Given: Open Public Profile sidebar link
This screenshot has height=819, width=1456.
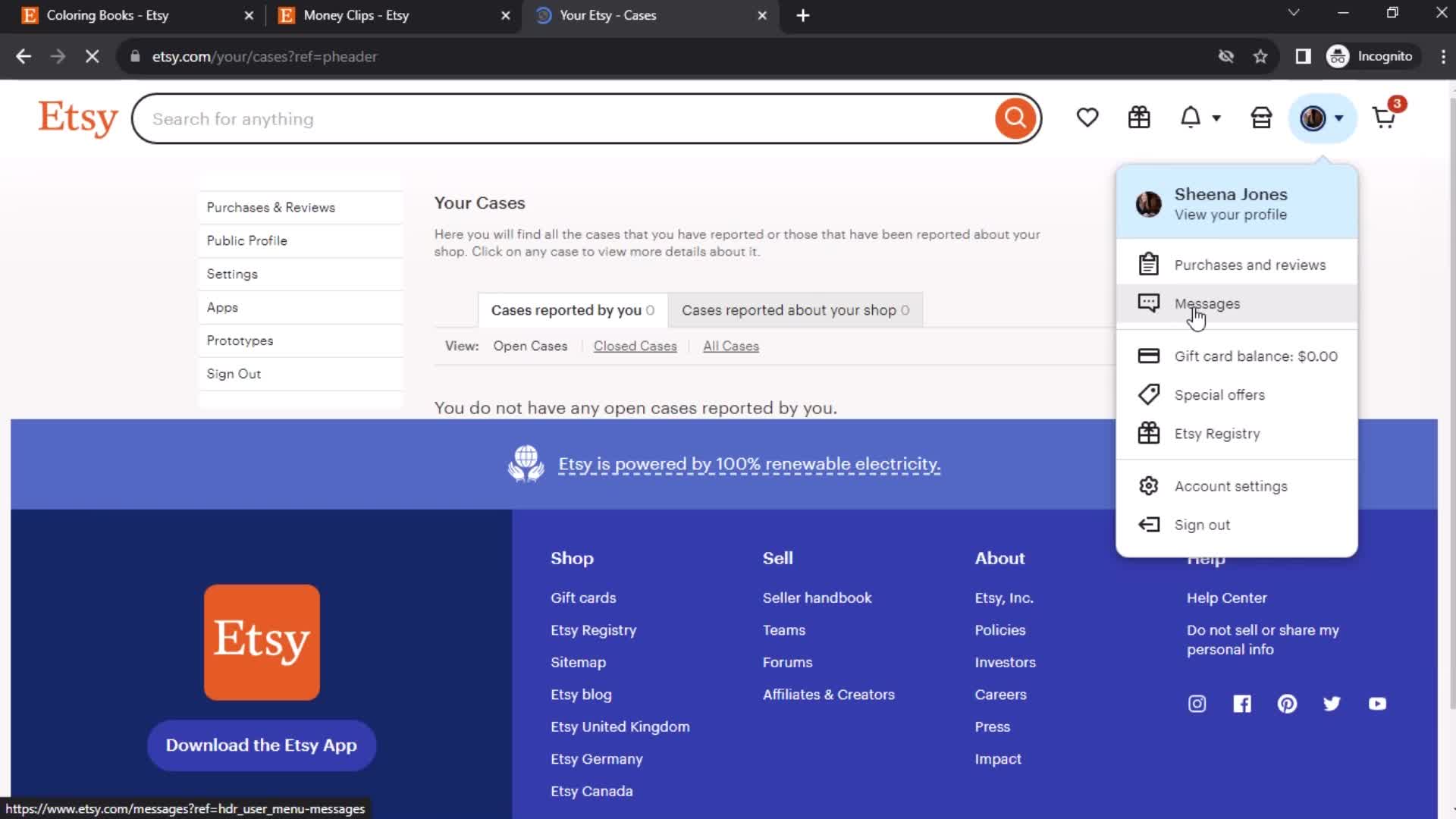Looking at the screenshot, I should (x=247, y=240).
